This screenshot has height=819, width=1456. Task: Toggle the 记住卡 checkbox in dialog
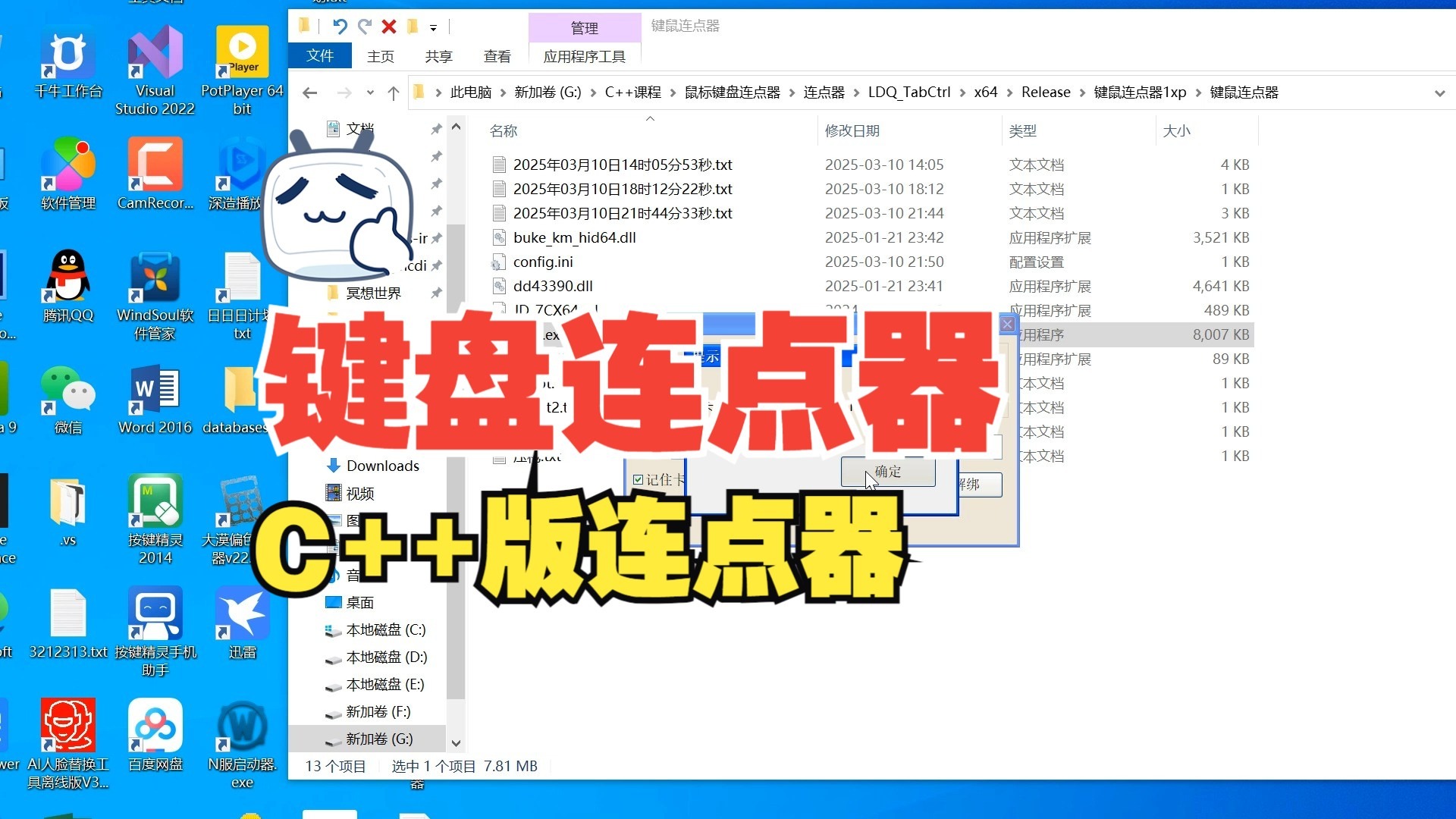coord(638,479)
